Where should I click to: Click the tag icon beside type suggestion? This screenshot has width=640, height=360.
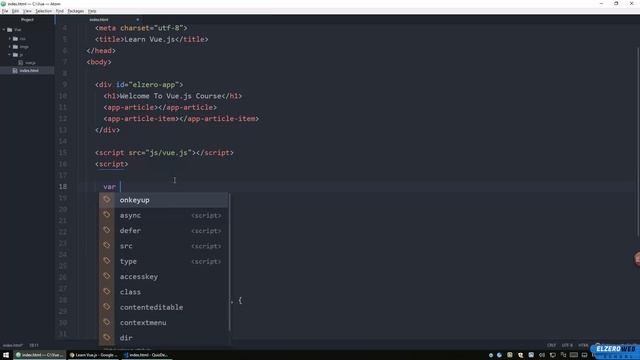107,261
